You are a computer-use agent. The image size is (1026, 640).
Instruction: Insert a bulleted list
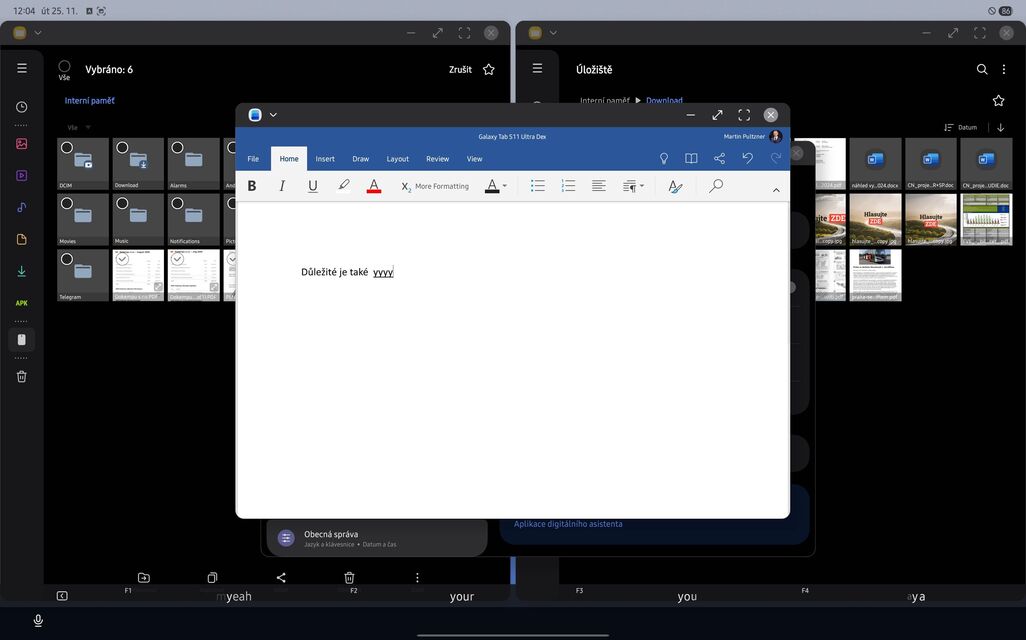(537, 186)
